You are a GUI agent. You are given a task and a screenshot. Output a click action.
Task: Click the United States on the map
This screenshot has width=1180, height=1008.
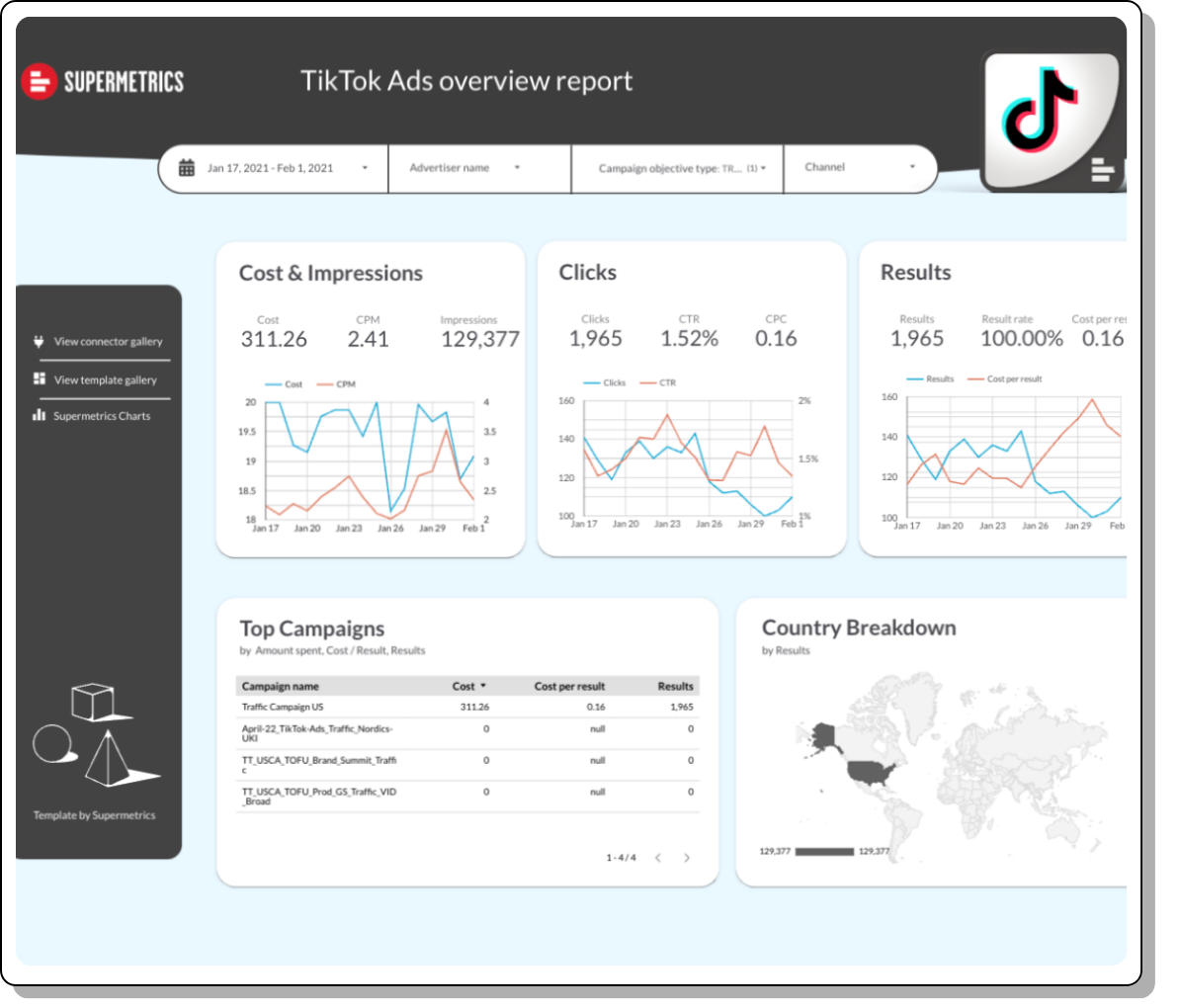click(x=869, y=773)
